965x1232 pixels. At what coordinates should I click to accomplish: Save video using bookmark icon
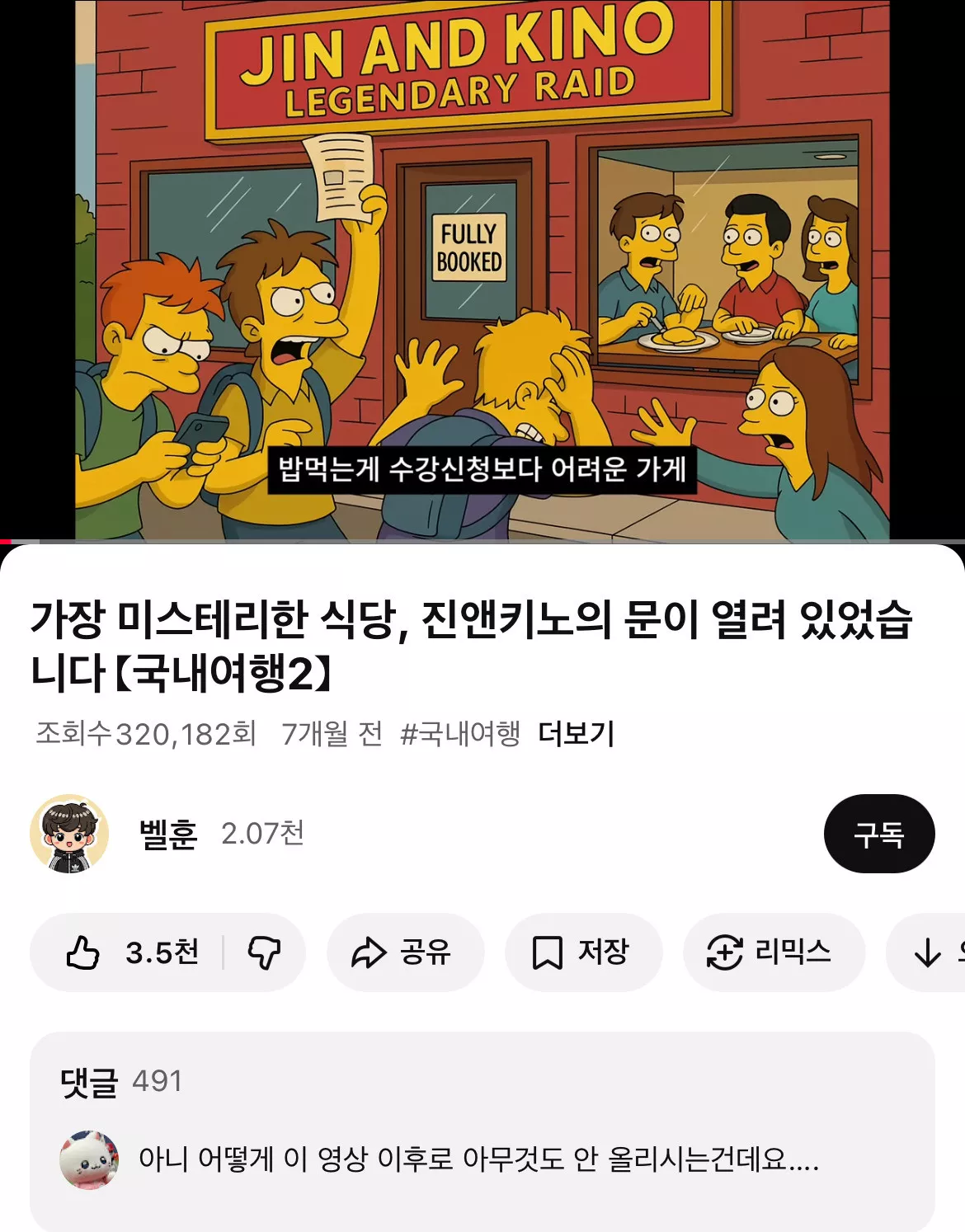coord(547,952)
